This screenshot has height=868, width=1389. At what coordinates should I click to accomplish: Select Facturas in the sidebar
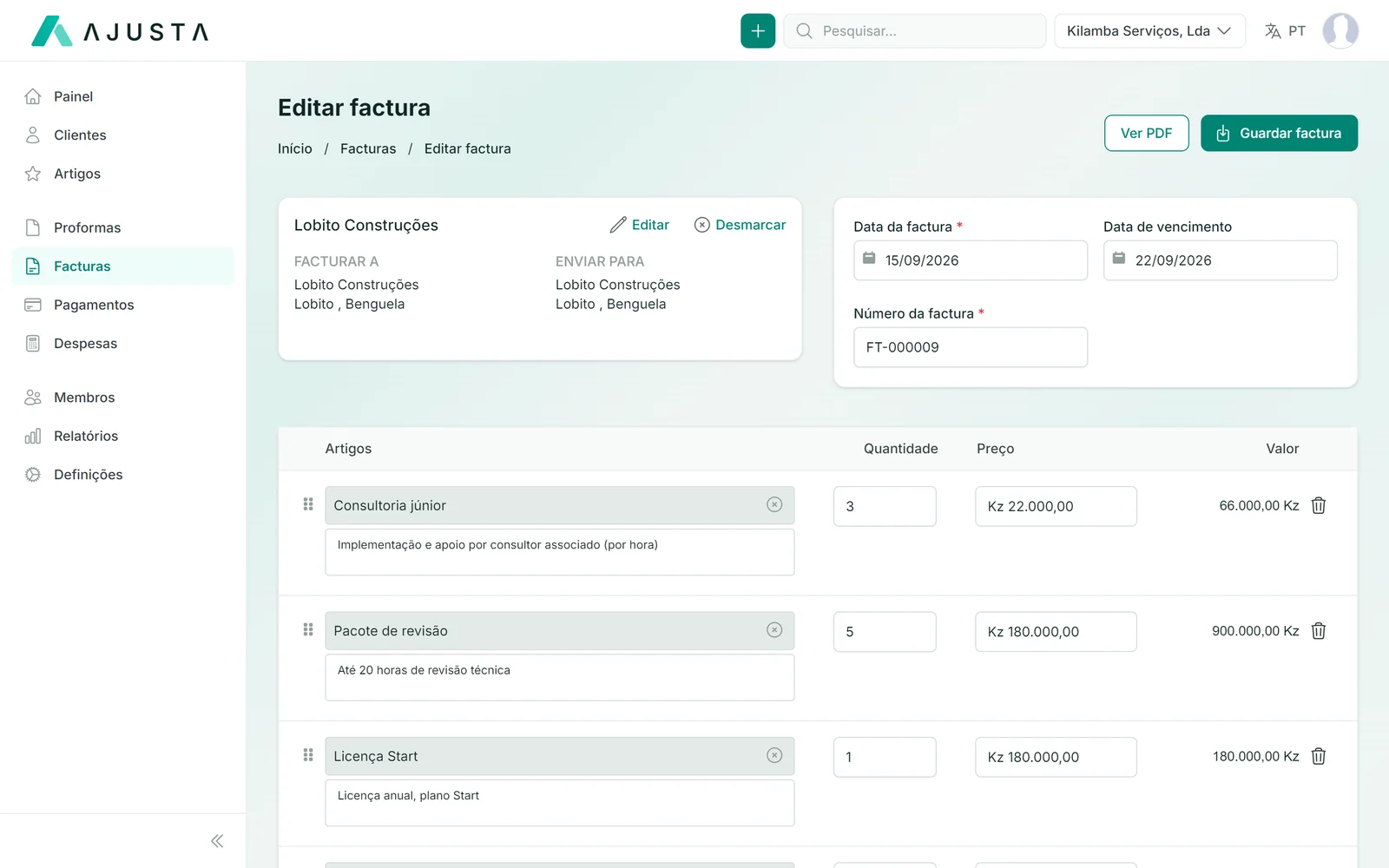tap(122, 266)
